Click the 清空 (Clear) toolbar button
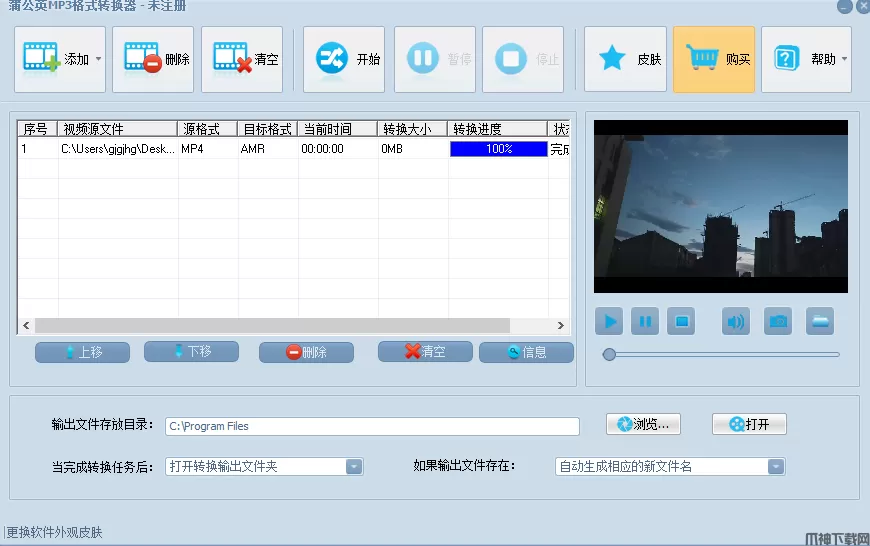The height and width of the screenshot is (546, 870). tap(242, 59)
